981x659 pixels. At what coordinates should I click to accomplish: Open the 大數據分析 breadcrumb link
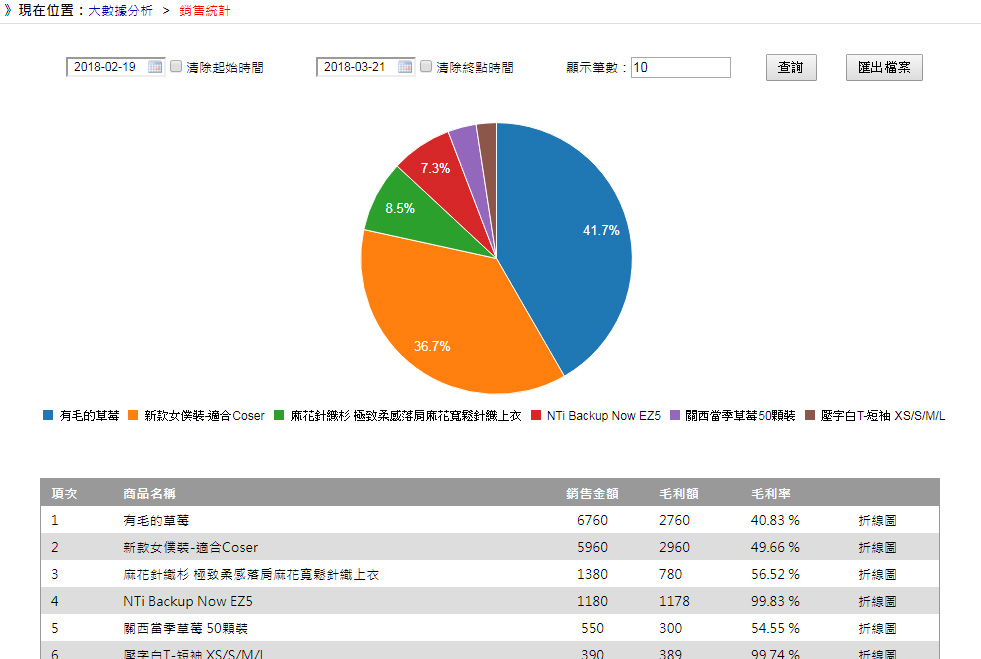point(120,11)
